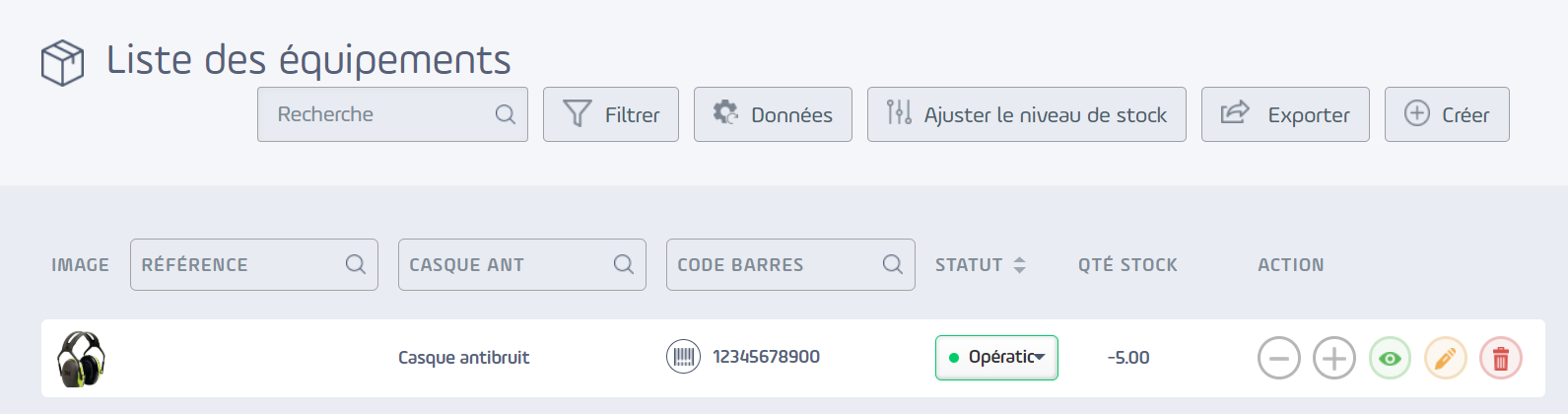
Task: Open the Opérationnel status dropdown
Action: (996, 358)
